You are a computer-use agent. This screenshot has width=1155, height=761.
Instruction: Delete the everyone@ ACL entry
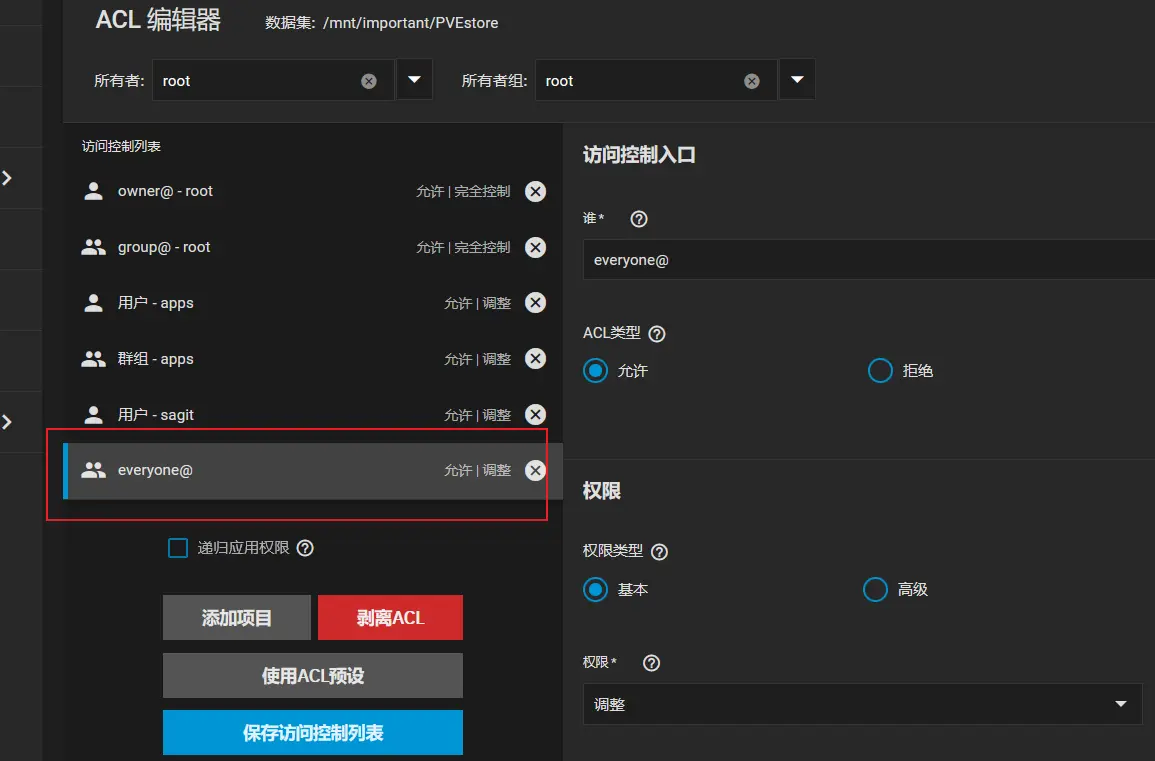point(536,471)
